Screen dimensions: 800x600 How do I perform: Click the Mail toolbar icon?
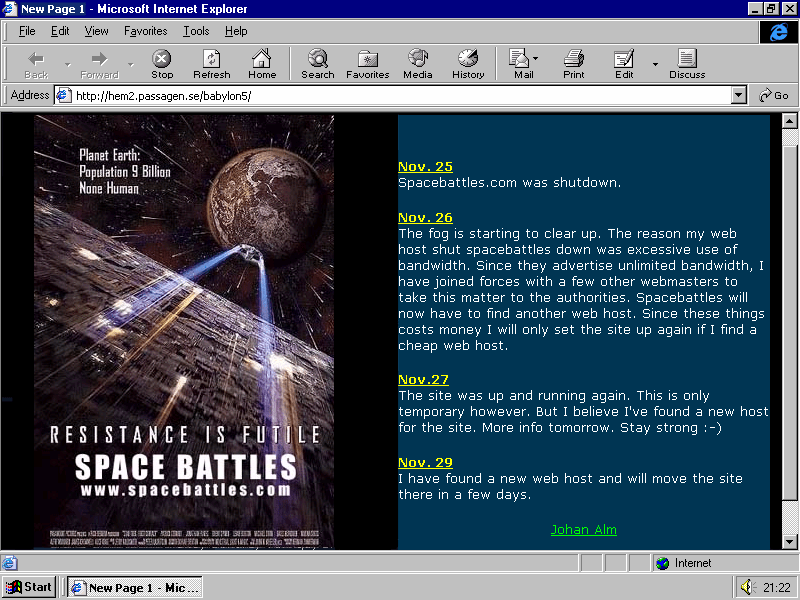[x=519, y=64]
